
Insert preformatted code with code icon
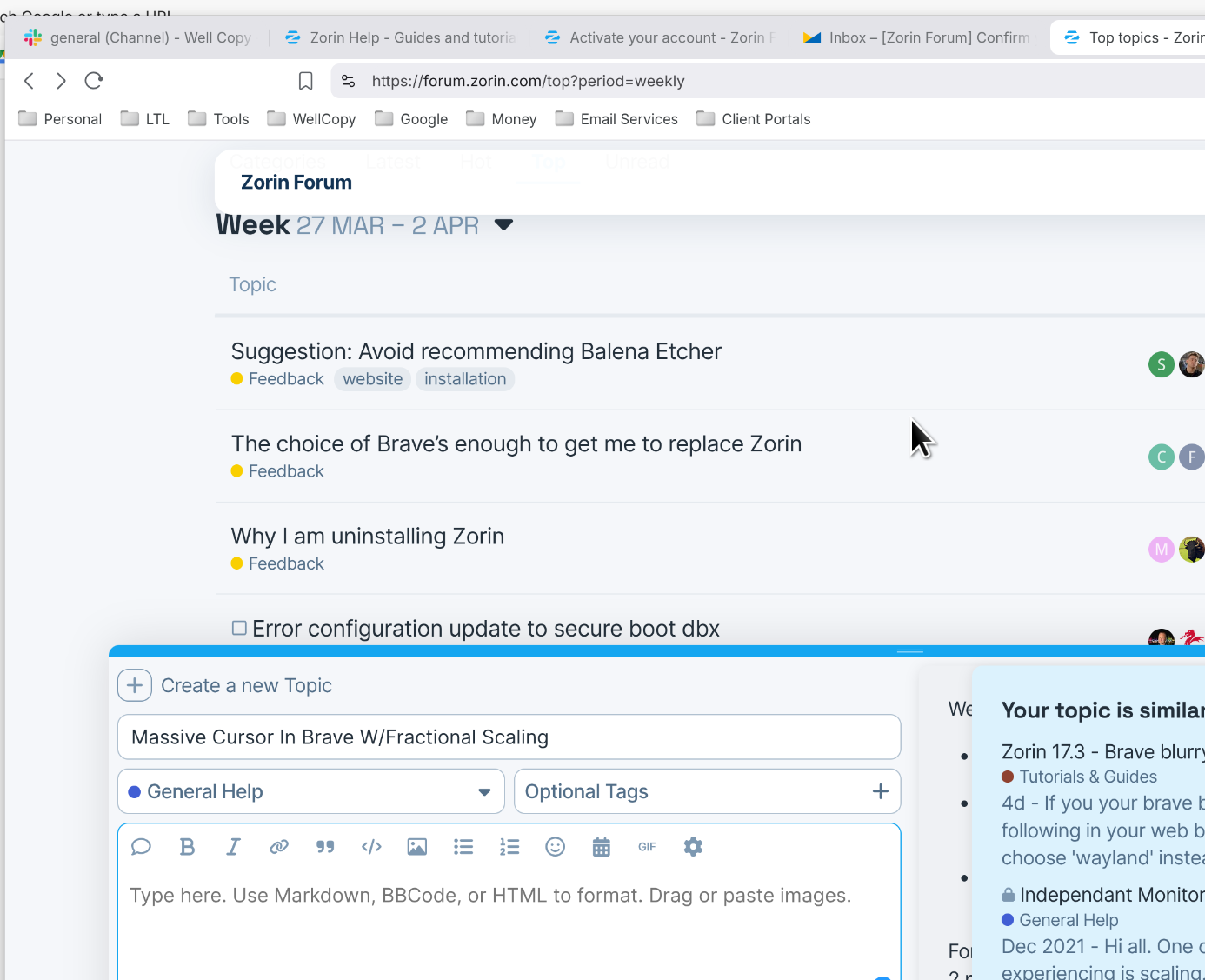(371, 847)
